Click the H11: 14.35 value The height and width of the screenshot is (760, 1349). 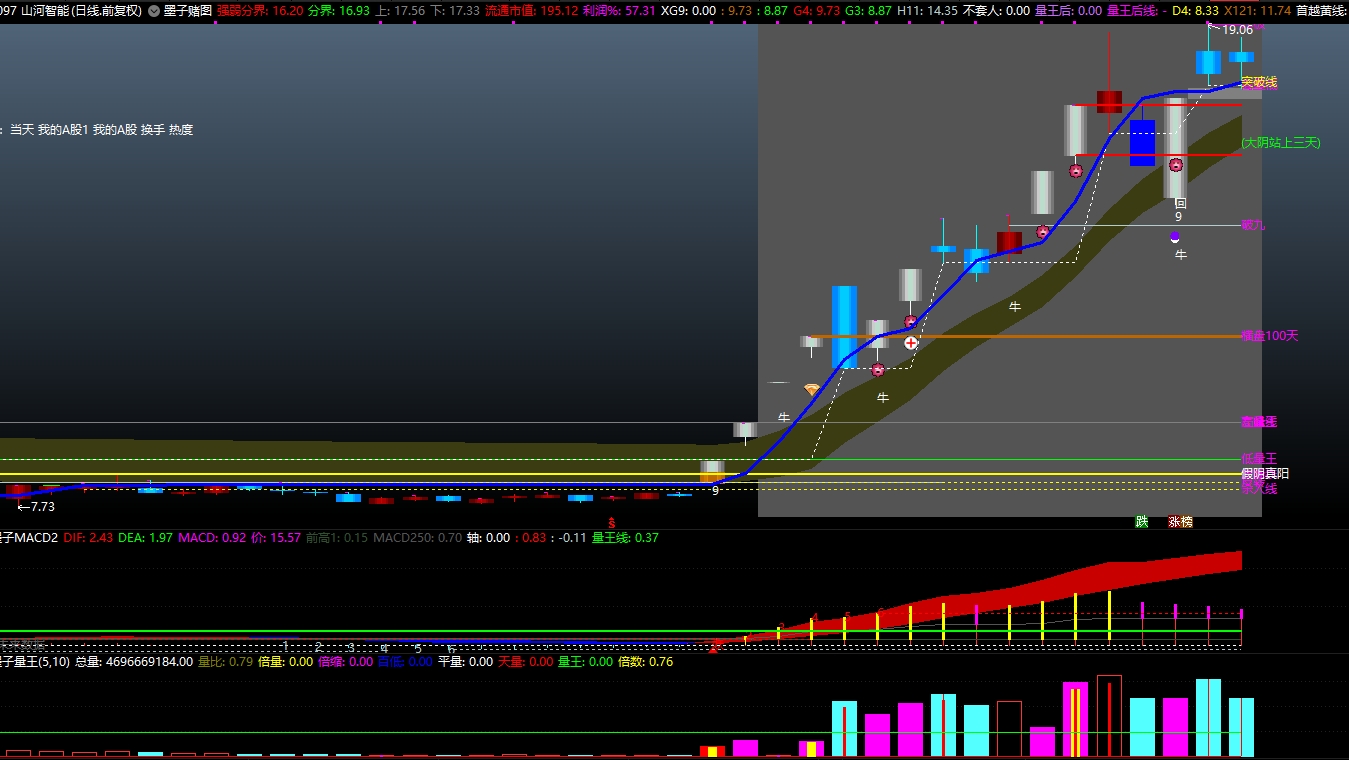(927, 11)
